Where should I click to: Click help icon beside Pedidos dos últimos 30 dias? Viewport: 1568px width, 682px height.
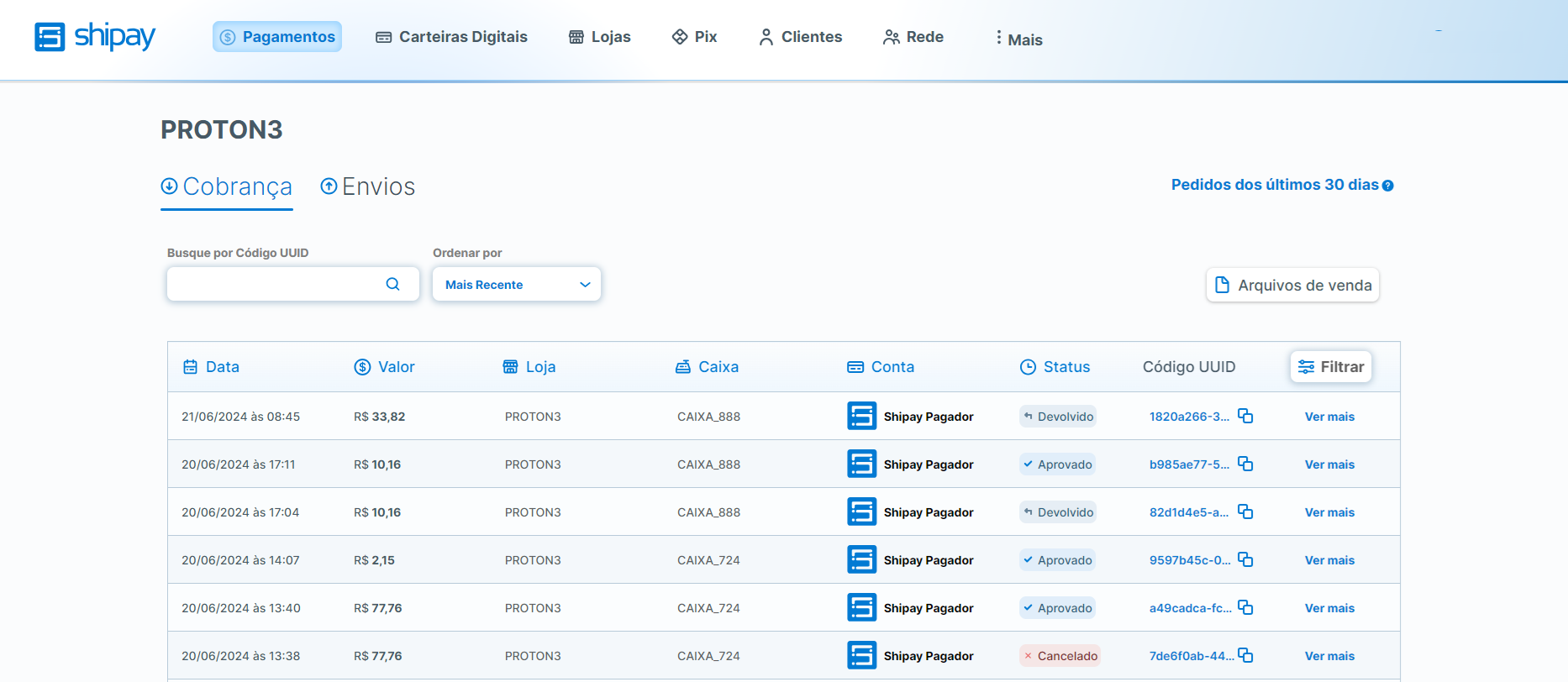pyautogui.click(x=1388, y=186)
